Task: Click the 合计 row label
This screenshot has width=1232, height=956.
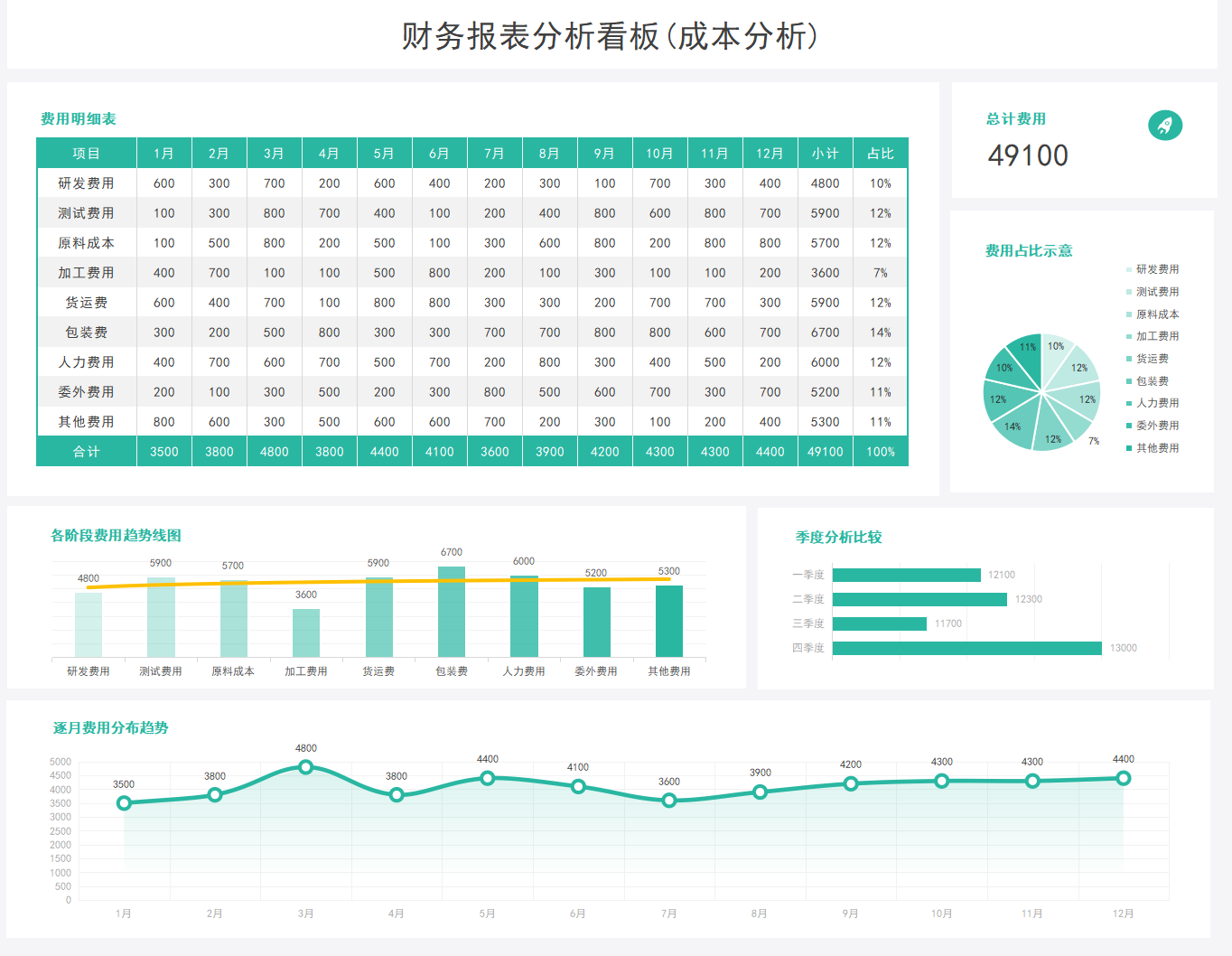Action: 86,451
